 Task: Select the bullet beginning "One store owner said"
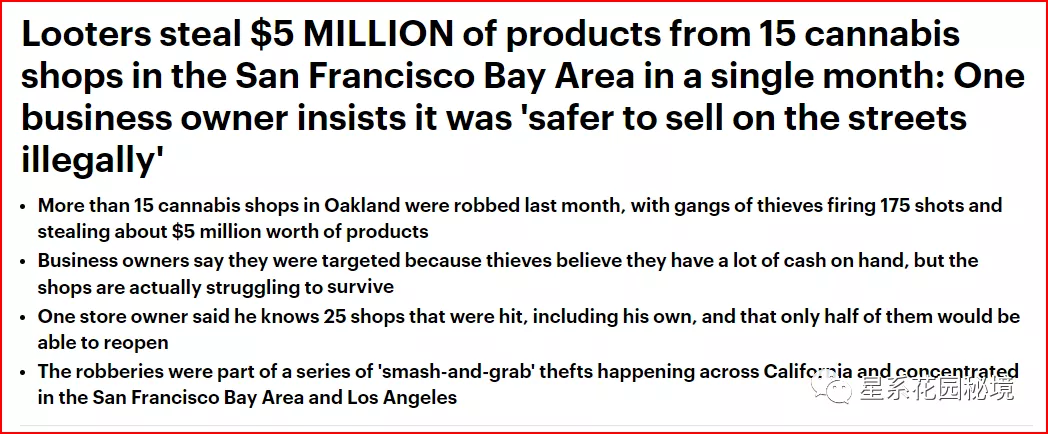point(528,330)
